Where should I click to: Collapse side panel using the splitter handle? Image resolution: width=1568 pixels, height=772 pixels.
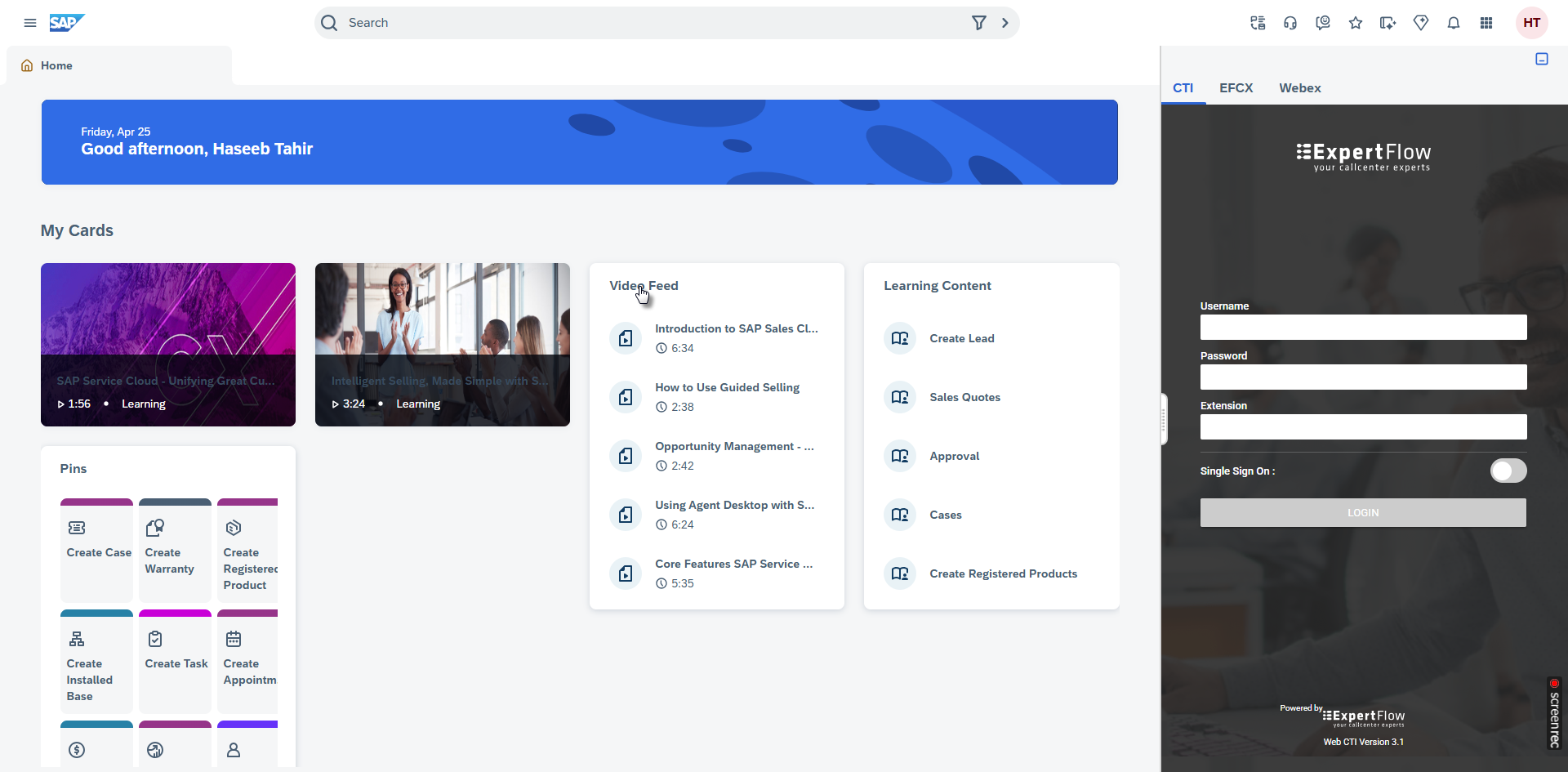(x=1163, y=419)
